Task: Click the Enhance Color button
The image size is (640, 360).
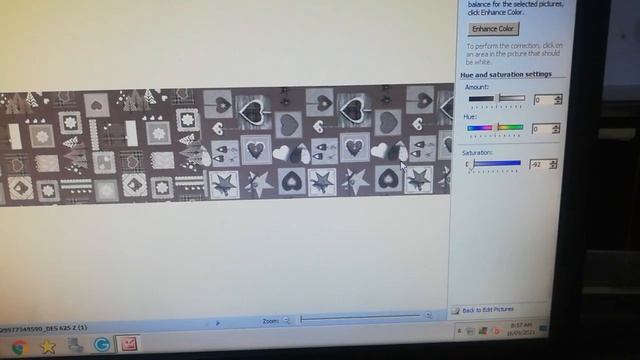Action: point(493,29)
